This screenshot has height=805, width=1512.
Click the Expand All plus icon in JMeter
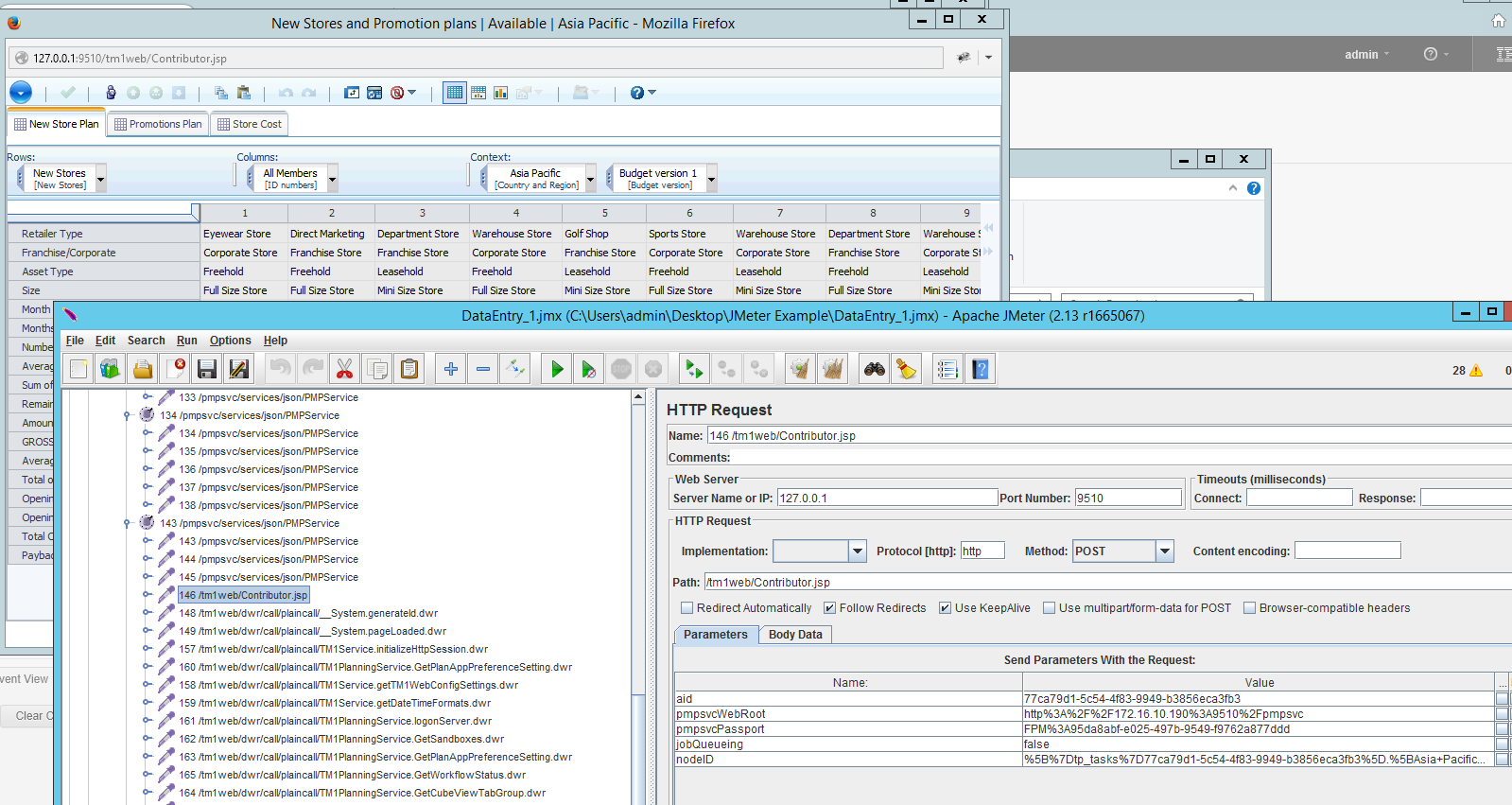coord(451,369)
